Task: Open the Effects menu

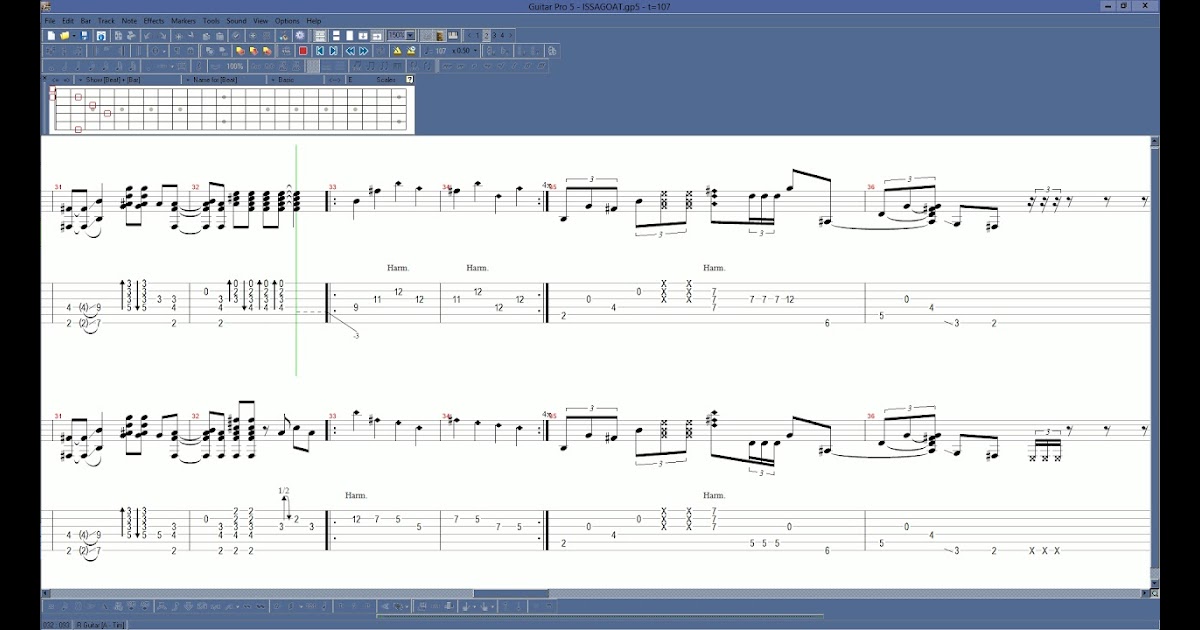Action: (154, 20)
